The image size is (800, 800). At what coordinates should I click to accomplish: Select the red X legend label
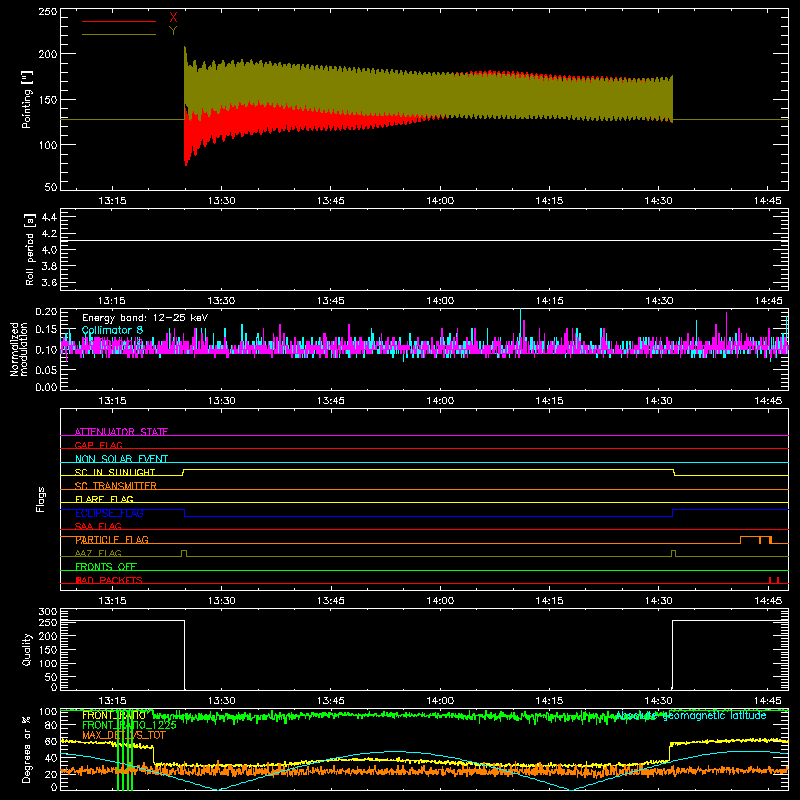pyautogui.click(x=173, y=18)
